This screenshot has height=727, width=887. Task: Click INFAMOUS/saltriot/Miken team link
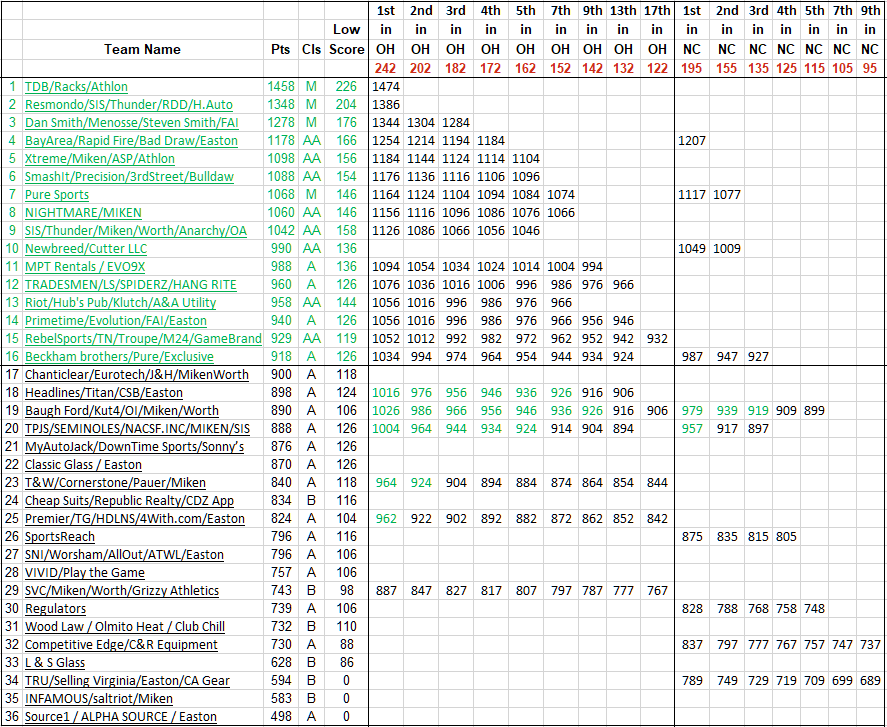(99, 699)
